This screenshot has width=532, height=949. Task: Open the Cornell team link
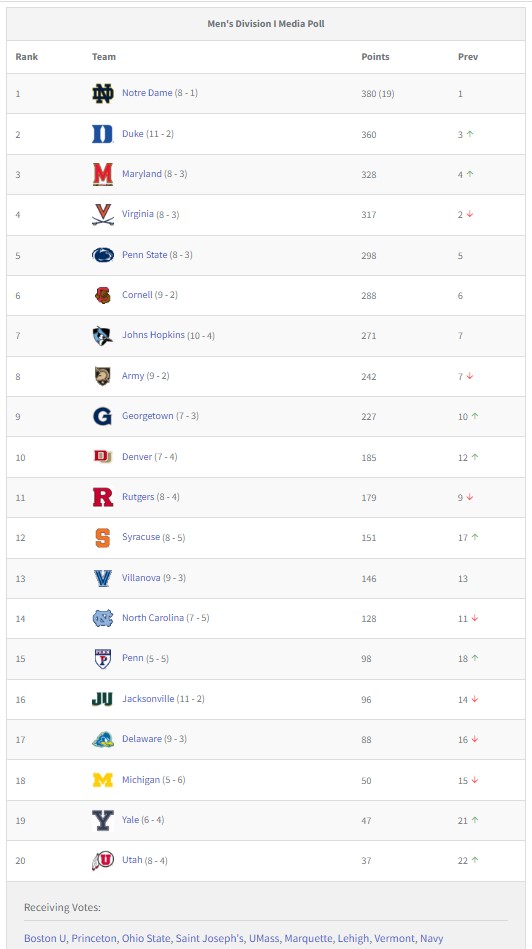click(137, 295)
